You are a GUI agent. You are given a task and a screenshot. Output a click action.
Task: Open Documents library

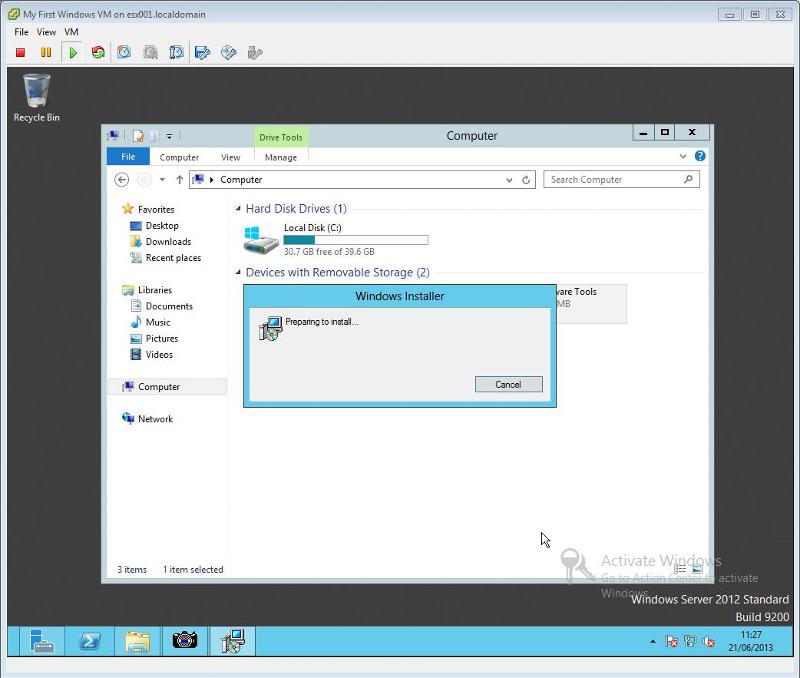(x=169, y=306)
